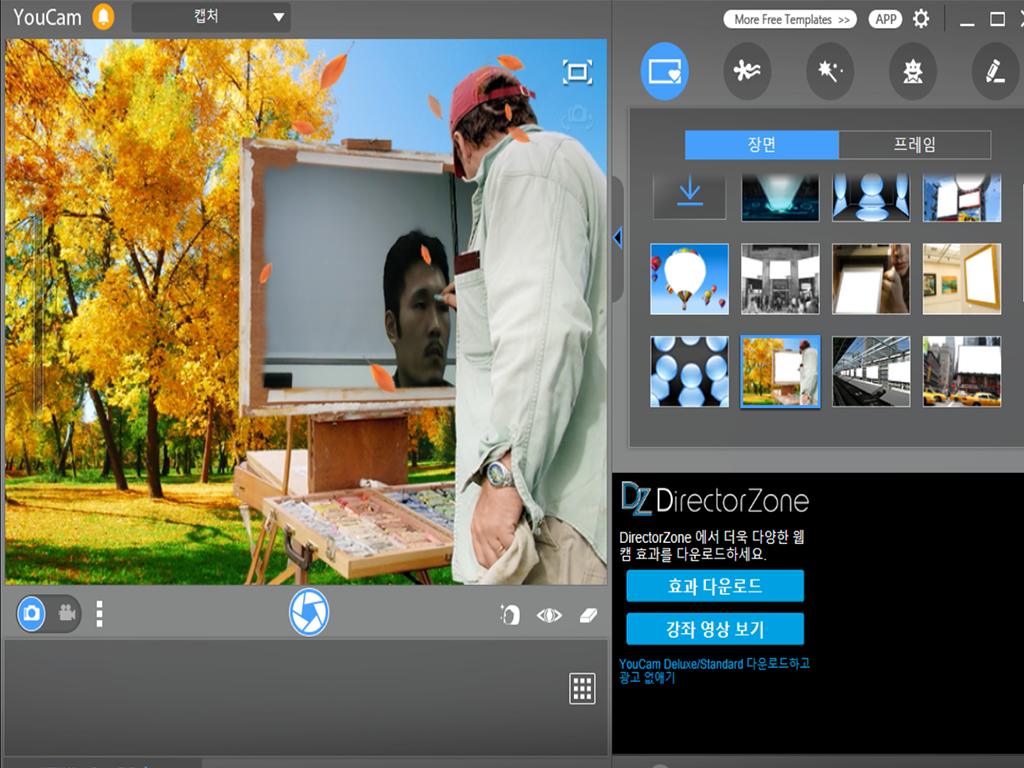1024x768 pixels.
Task: Choose the woman holding paper scene
Action: (x=871, y=279)
